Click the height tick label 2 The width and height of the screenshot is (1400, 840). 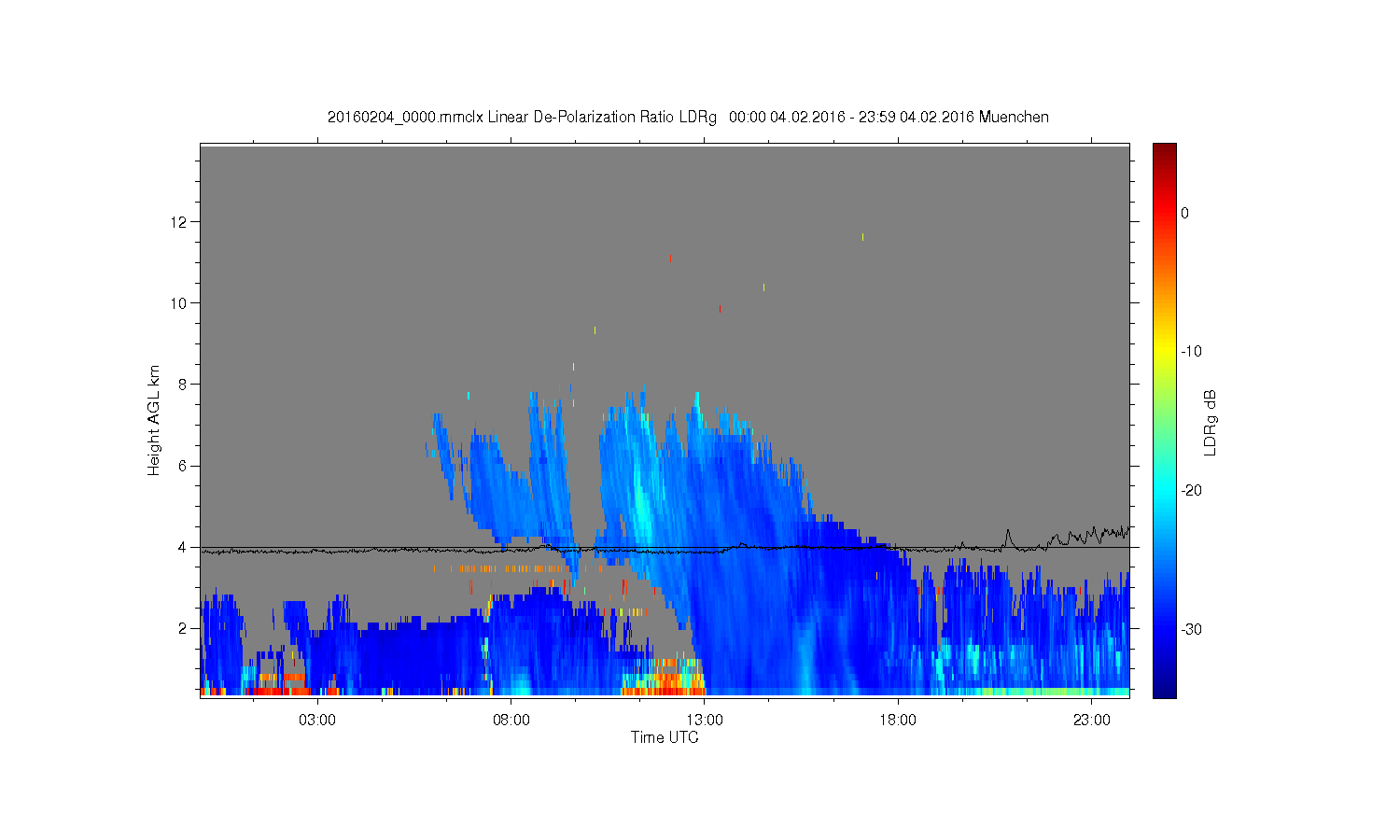[184, 628]
